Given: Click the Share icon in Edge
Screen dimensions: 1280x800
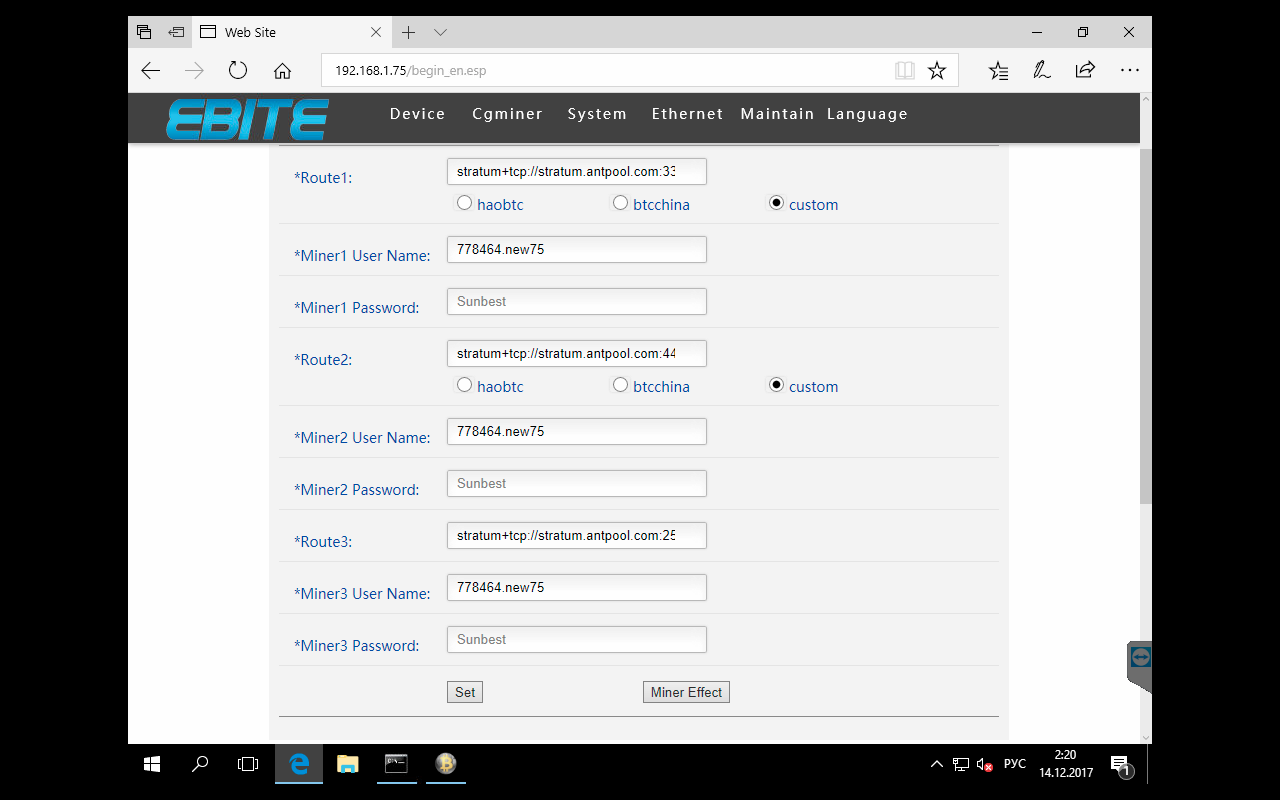Looking at the screenshot, I should [x=1085, y=70].
